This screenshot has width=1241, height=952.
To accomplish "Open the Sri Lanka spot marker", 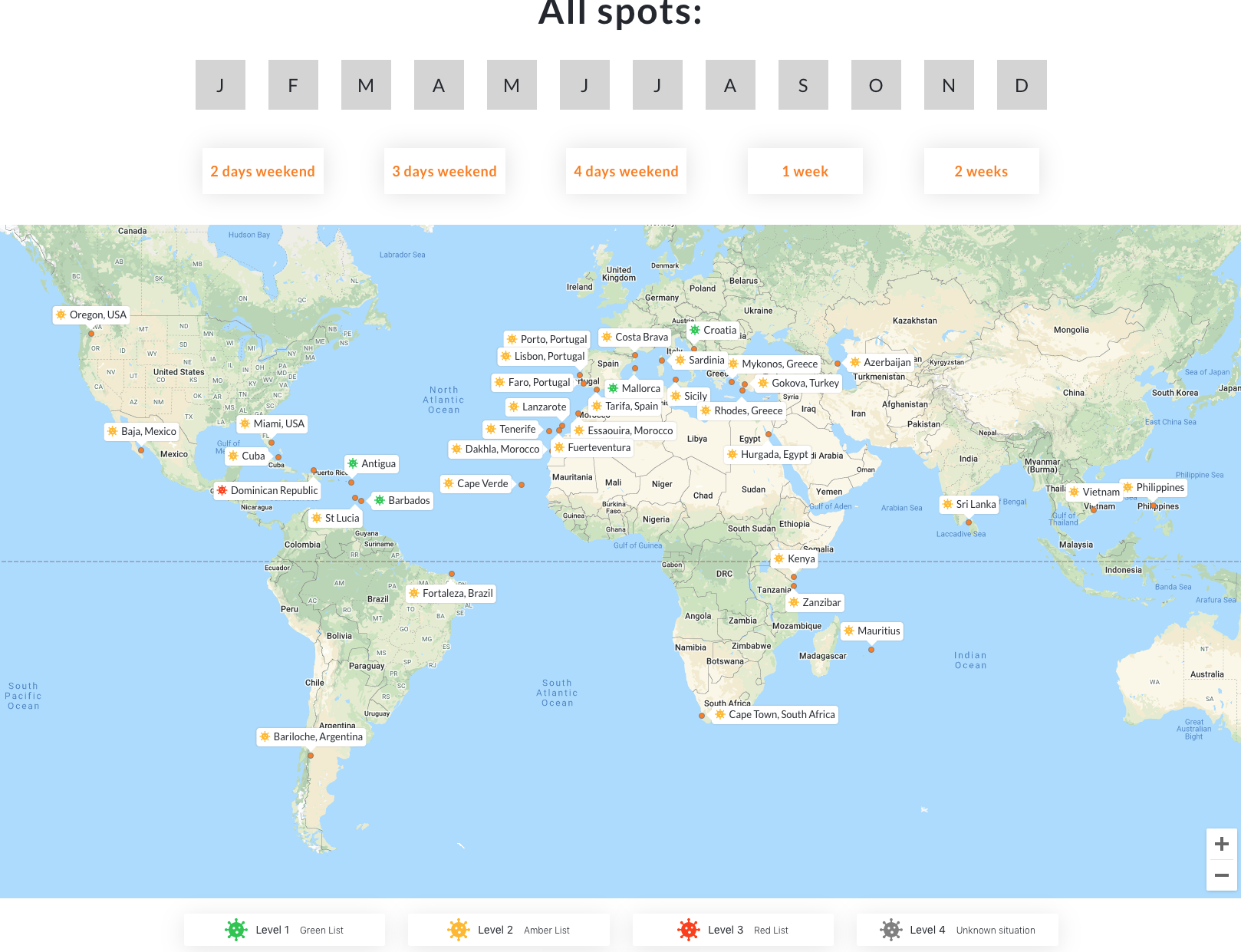I will (969, 504).
